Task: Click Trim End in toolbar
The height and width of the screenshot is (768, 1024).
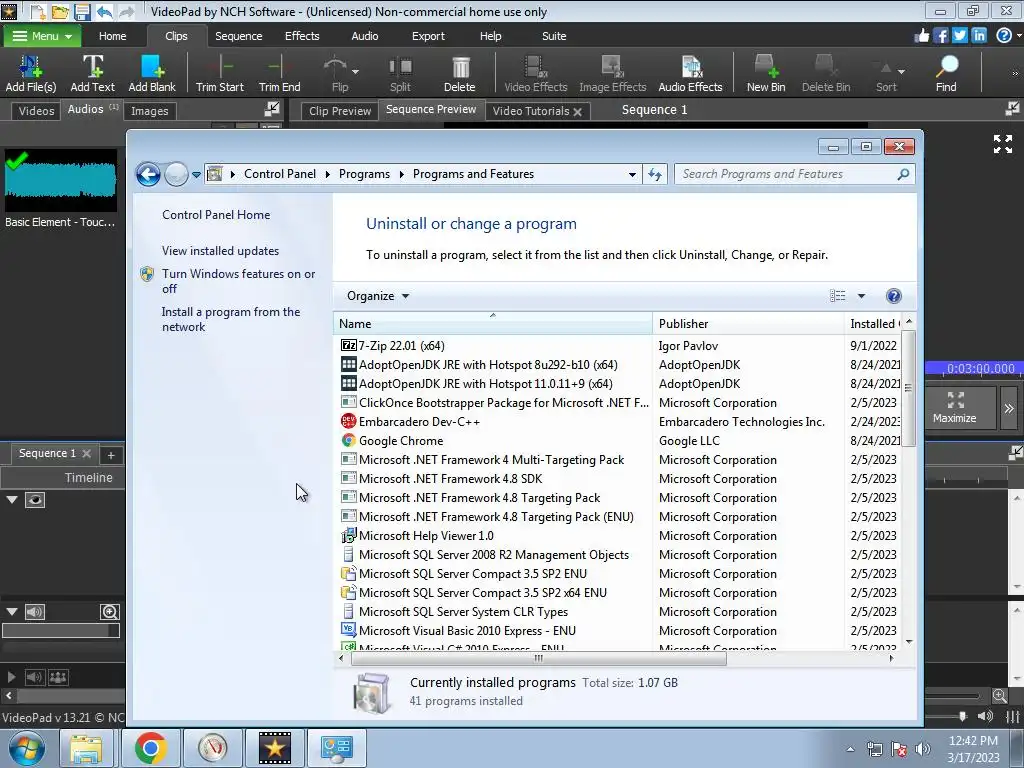Action: 280,73
